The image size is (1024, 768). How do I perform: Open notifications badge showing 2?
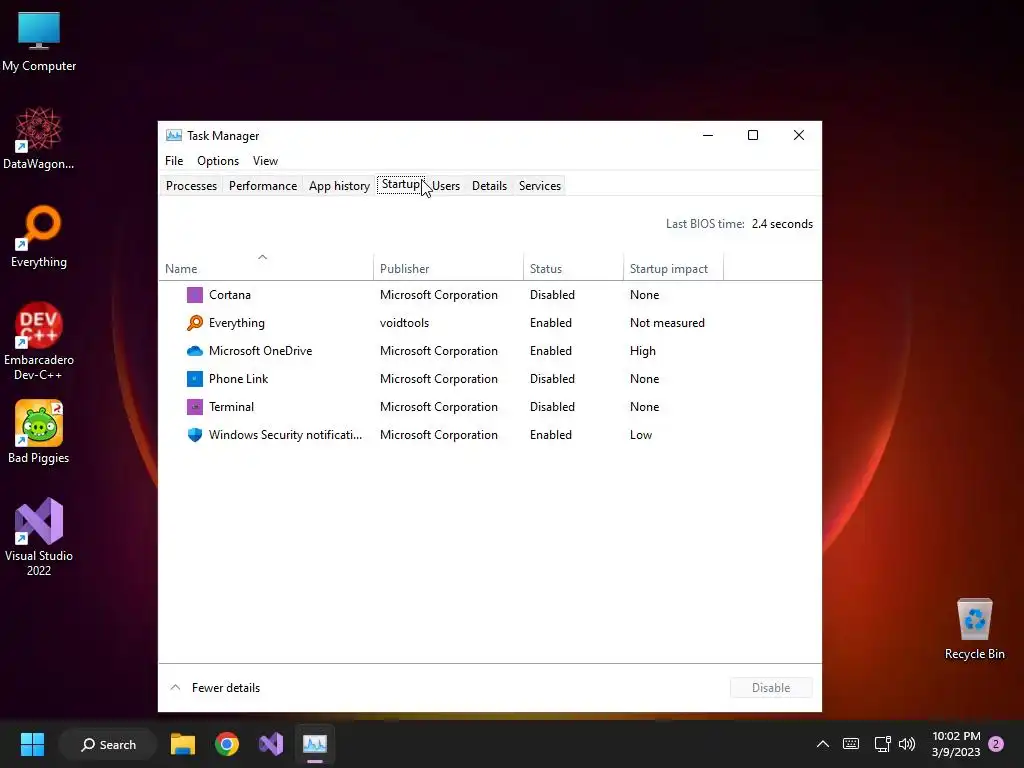tap(996, 744)
